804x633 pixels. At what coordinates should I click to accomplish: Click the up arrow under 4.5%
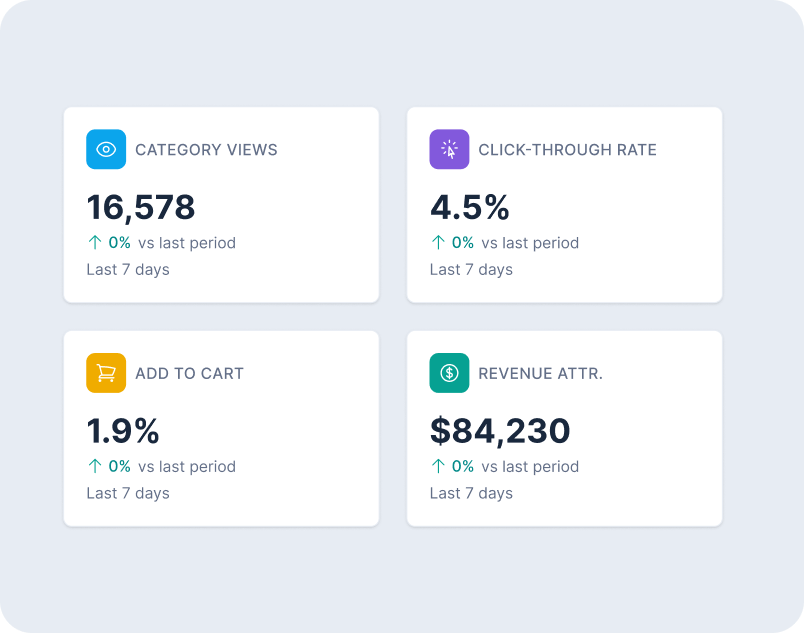(438, 242)
